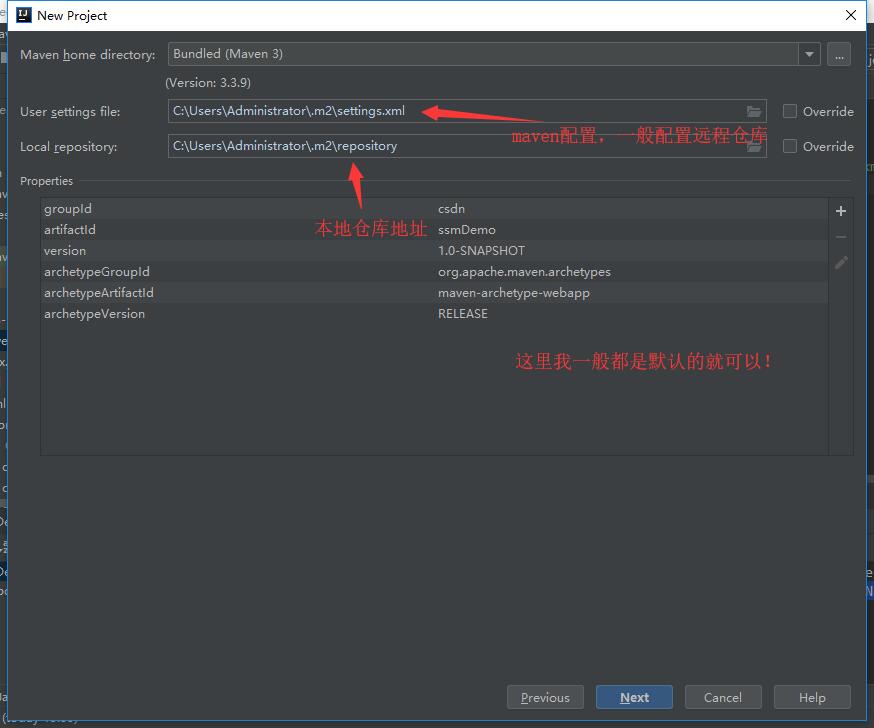Select the version property row
This screenshot has width=874, height=728.
click(434, 251)
